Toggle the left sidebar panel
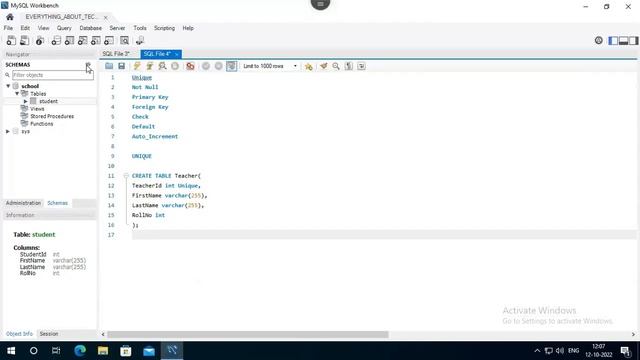The image size is (640, 360). [x=613, y=40]
